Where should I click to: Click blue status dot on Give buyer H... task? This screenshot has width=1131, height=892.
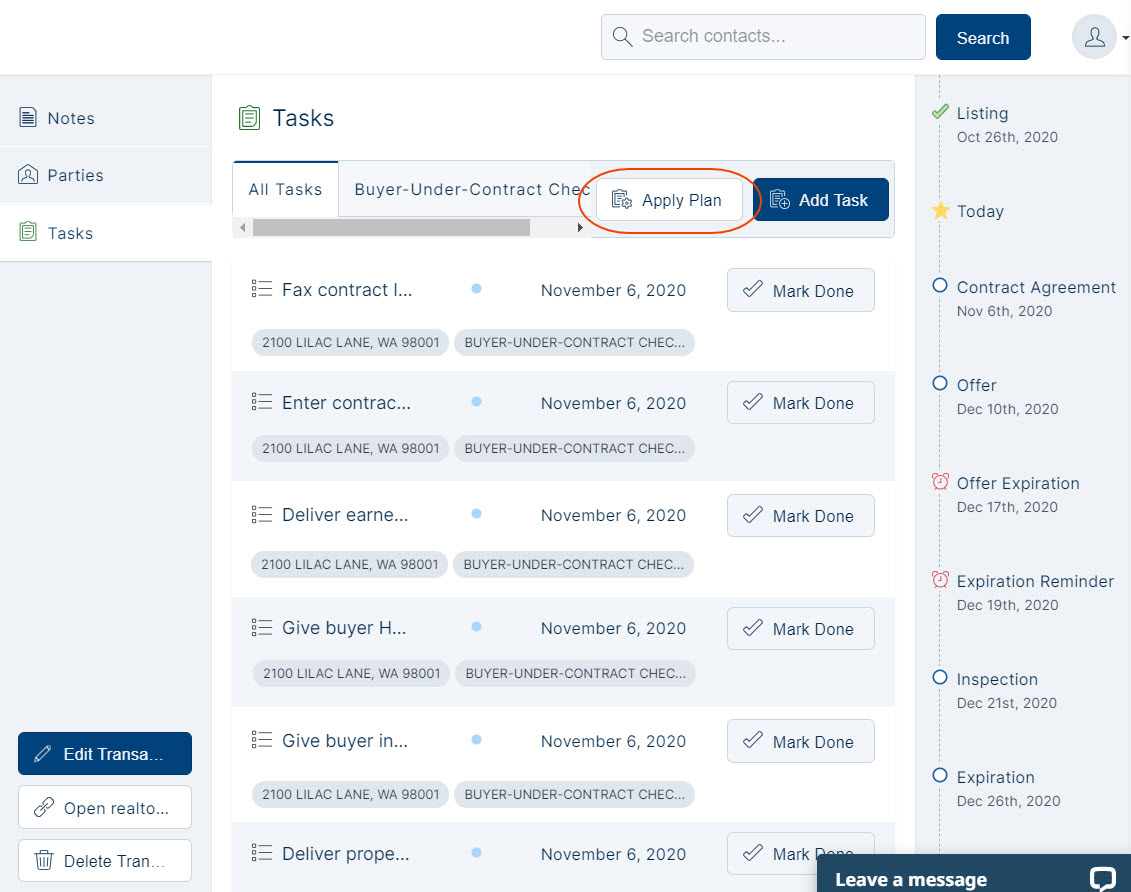(476, 627)
